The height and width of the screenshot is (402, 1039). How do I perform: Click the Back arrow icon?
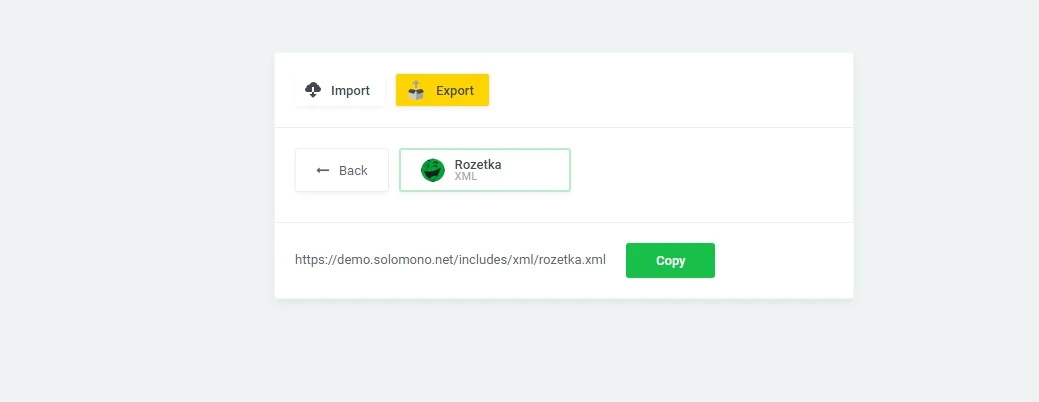point(323,170)
